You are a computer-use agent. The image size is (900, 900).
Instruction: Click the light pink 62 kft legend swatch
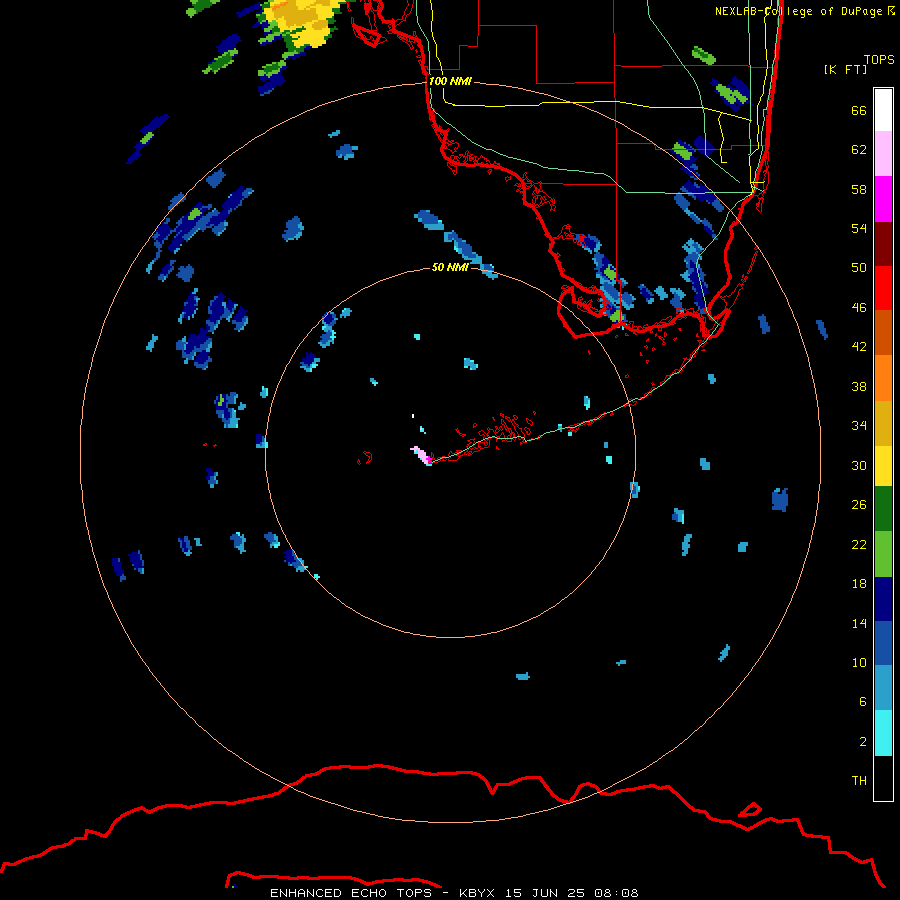pos(883,154)
